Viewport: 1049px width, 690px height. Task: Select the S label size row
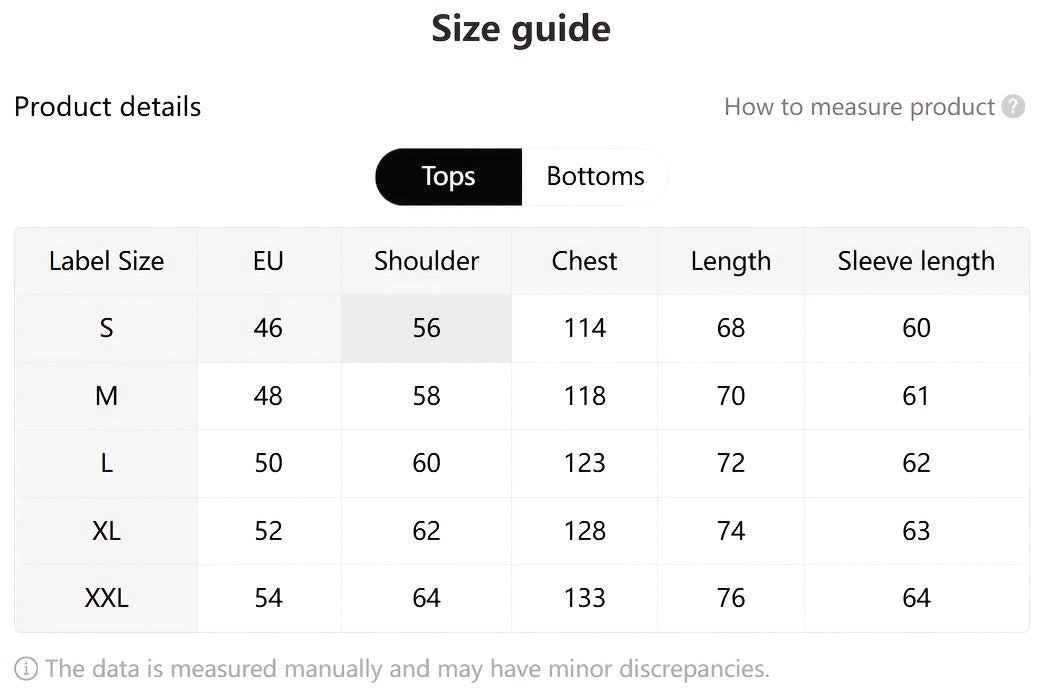pyautogui.click(x=106, y=328)
